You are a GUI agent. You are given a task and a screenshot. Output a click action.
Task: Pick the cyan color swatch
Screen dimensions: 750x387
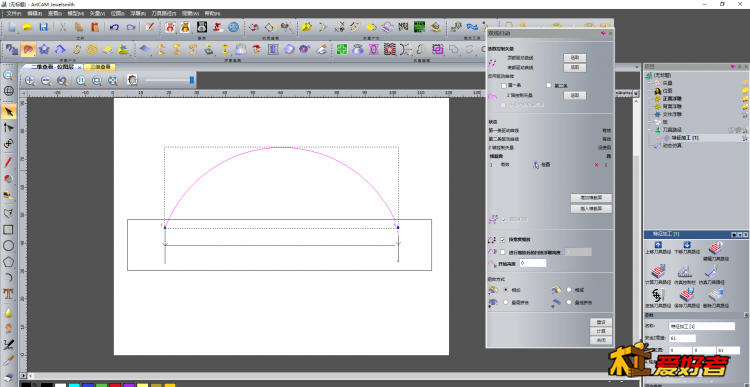(x=74, y=385)
